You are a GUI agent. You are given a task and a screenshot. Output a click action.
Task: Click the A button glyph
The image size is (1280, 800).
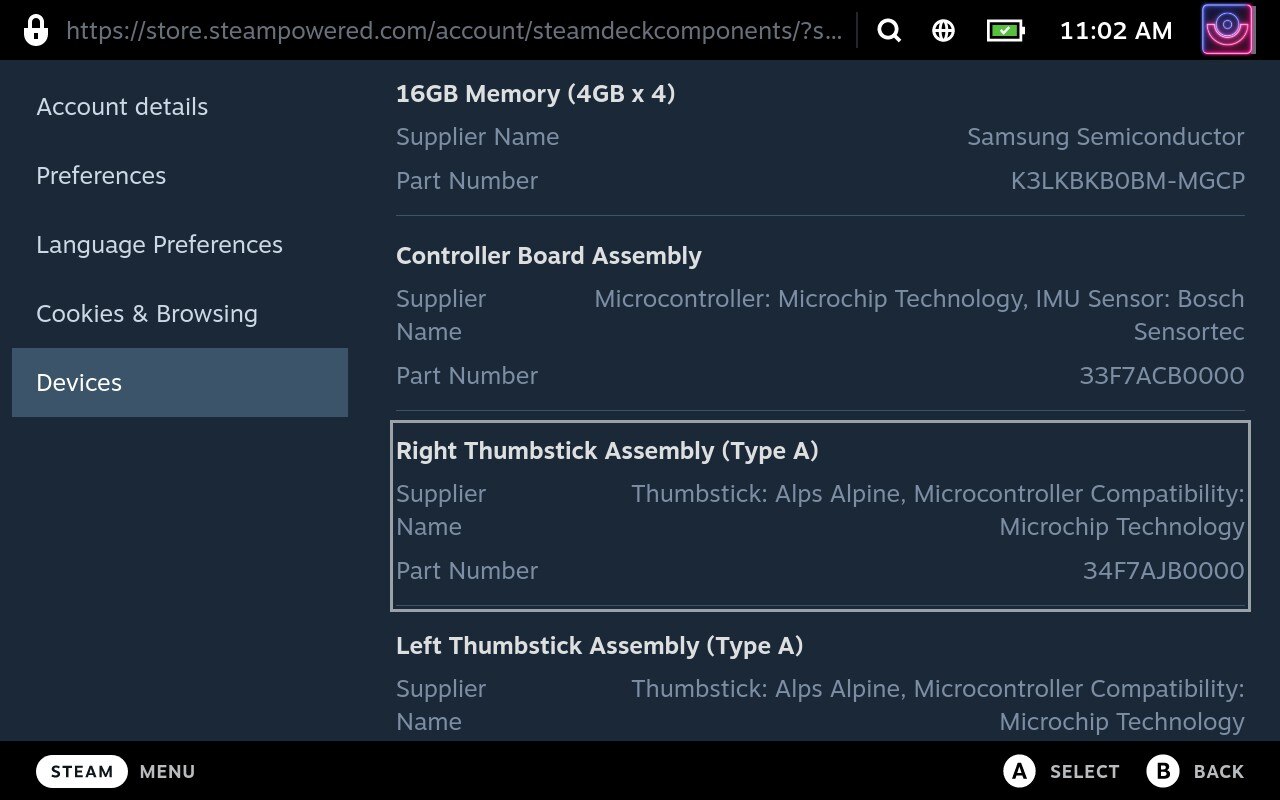click(x=1019, y=771)
